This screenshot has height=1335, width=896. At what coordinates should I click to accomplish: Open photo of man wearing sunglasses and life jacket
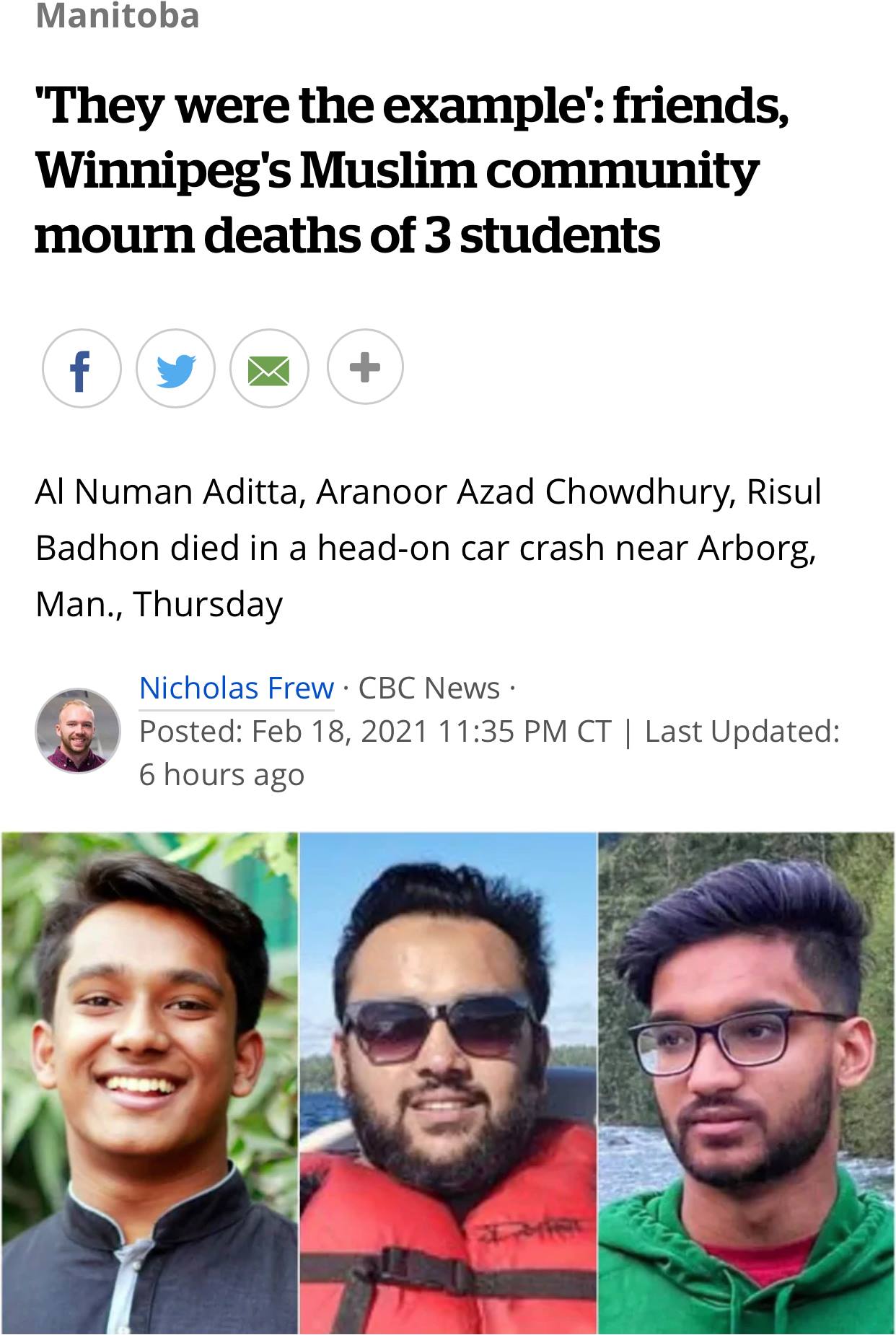pos(448,1083)
